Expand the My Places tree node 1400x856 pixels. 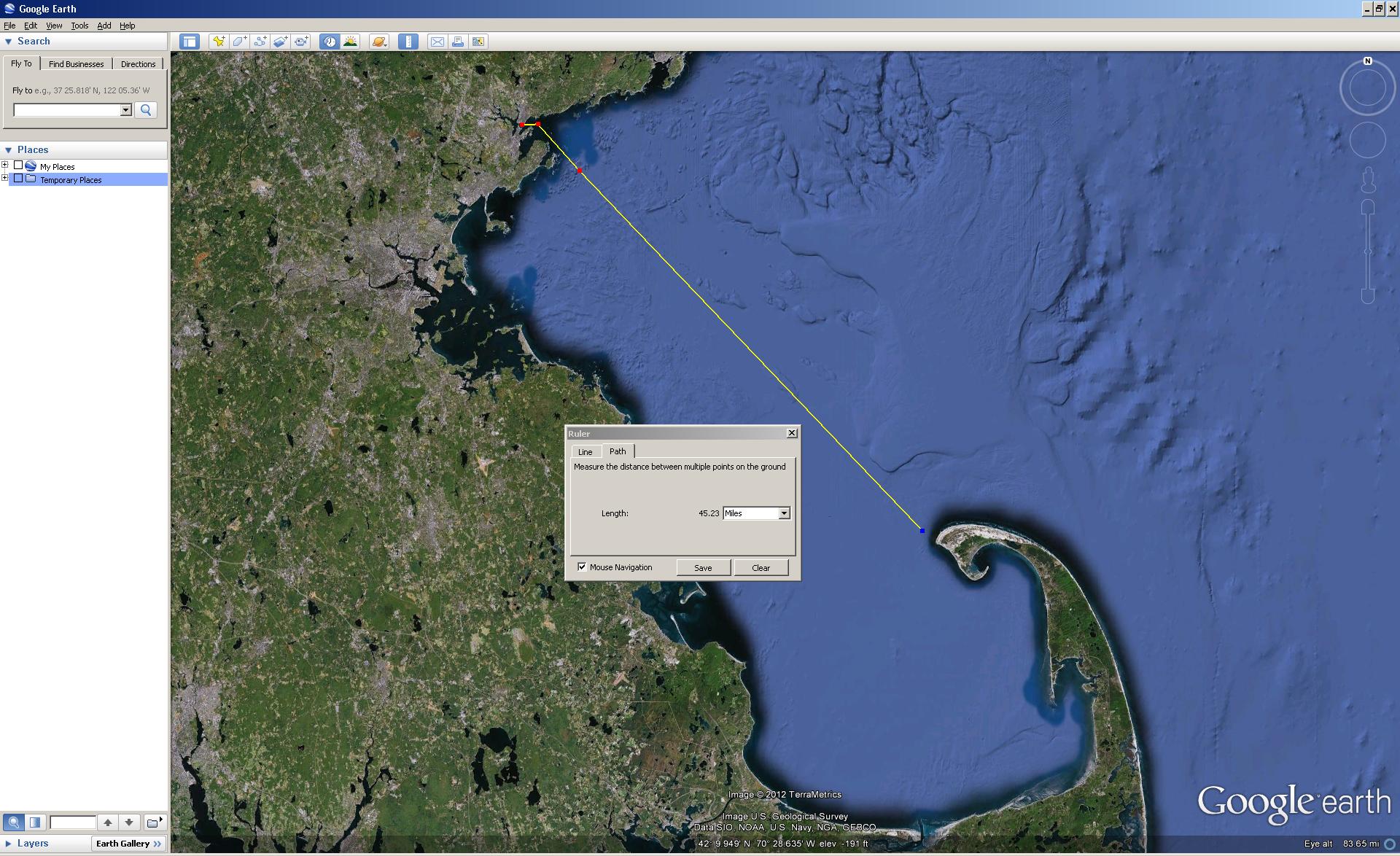point(5,166)
